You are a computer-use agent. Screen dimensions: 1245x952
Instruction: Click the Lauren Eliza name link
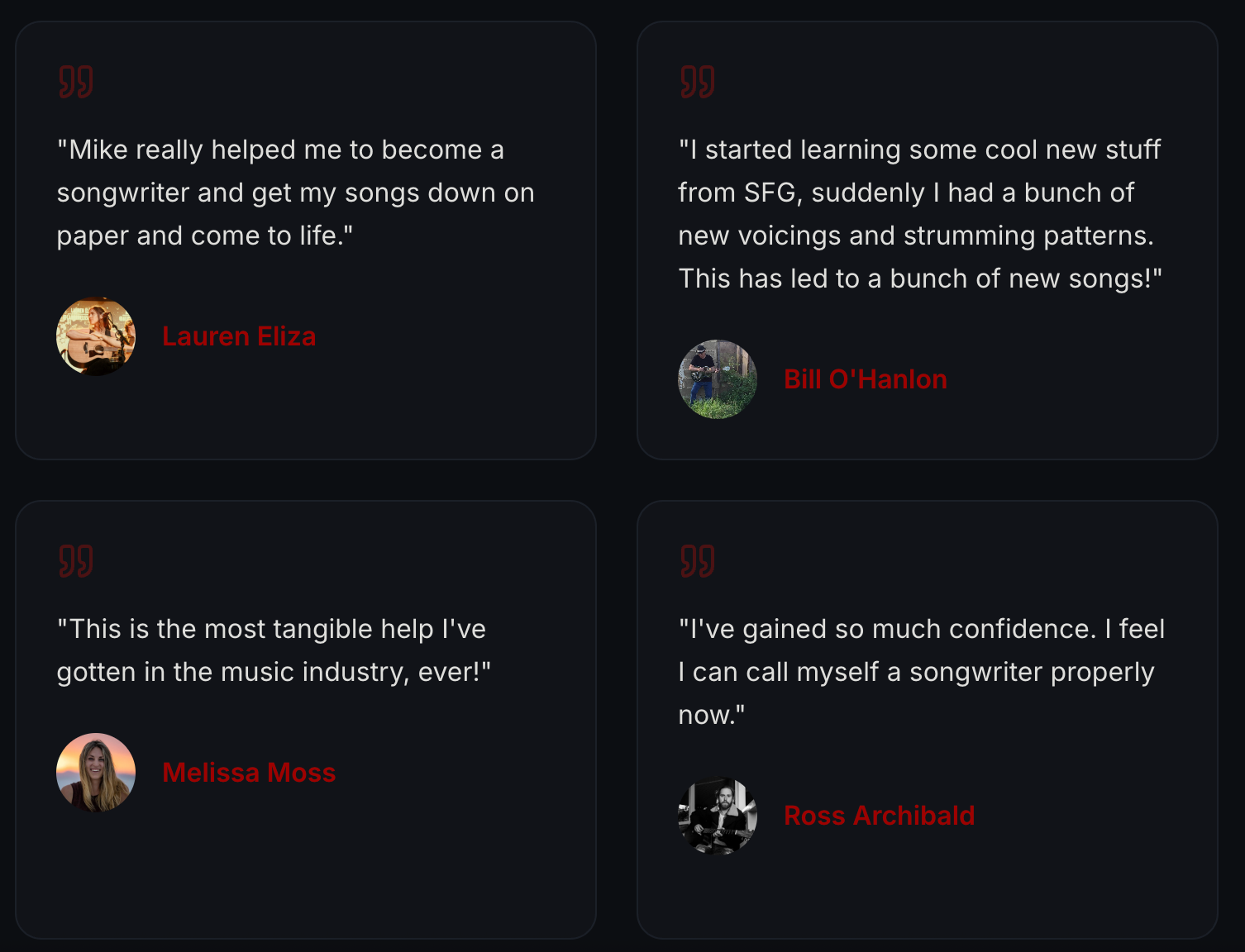coord(239,336)
